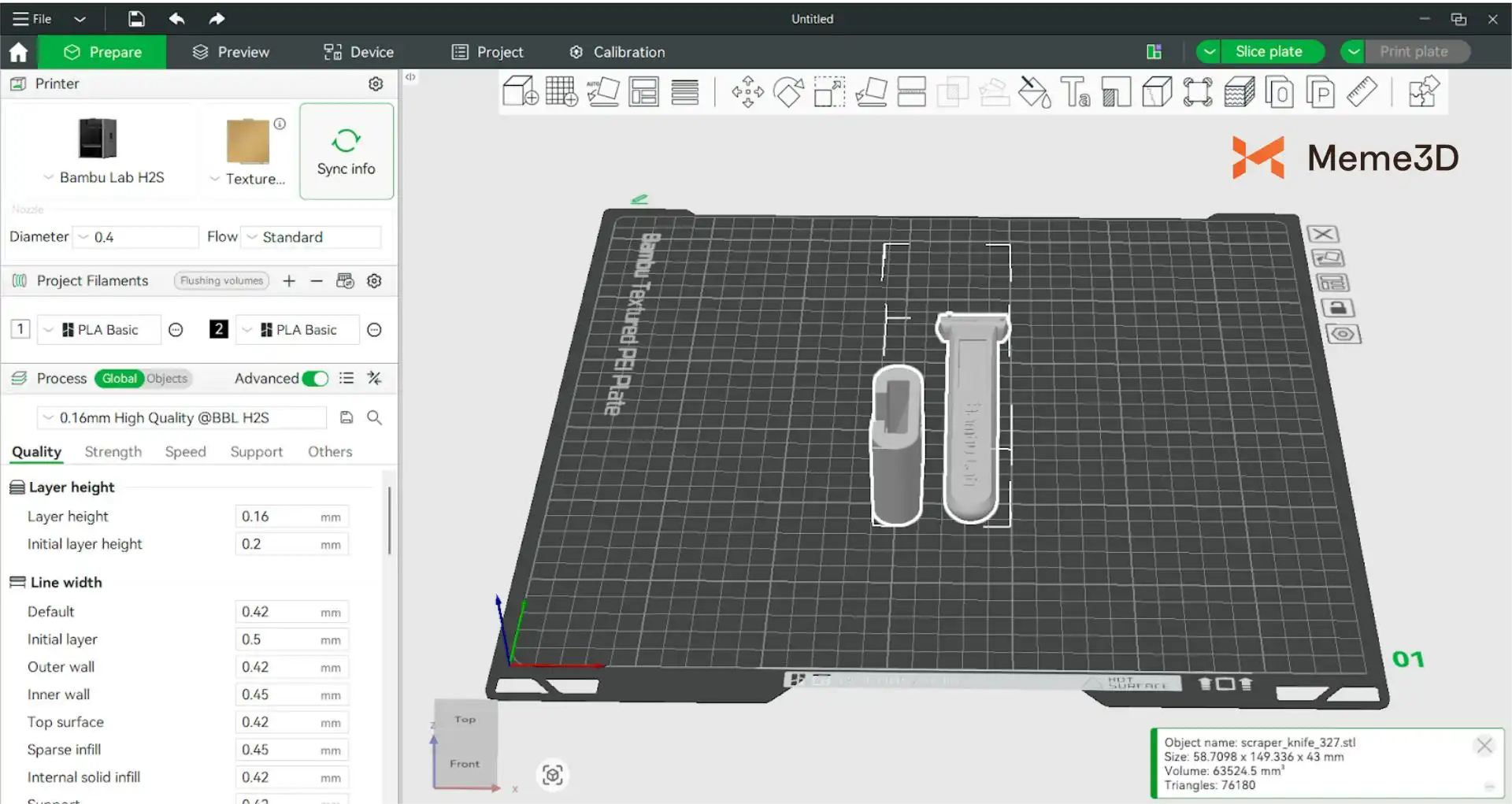Select the Auto orient tool

pos(603,92)
